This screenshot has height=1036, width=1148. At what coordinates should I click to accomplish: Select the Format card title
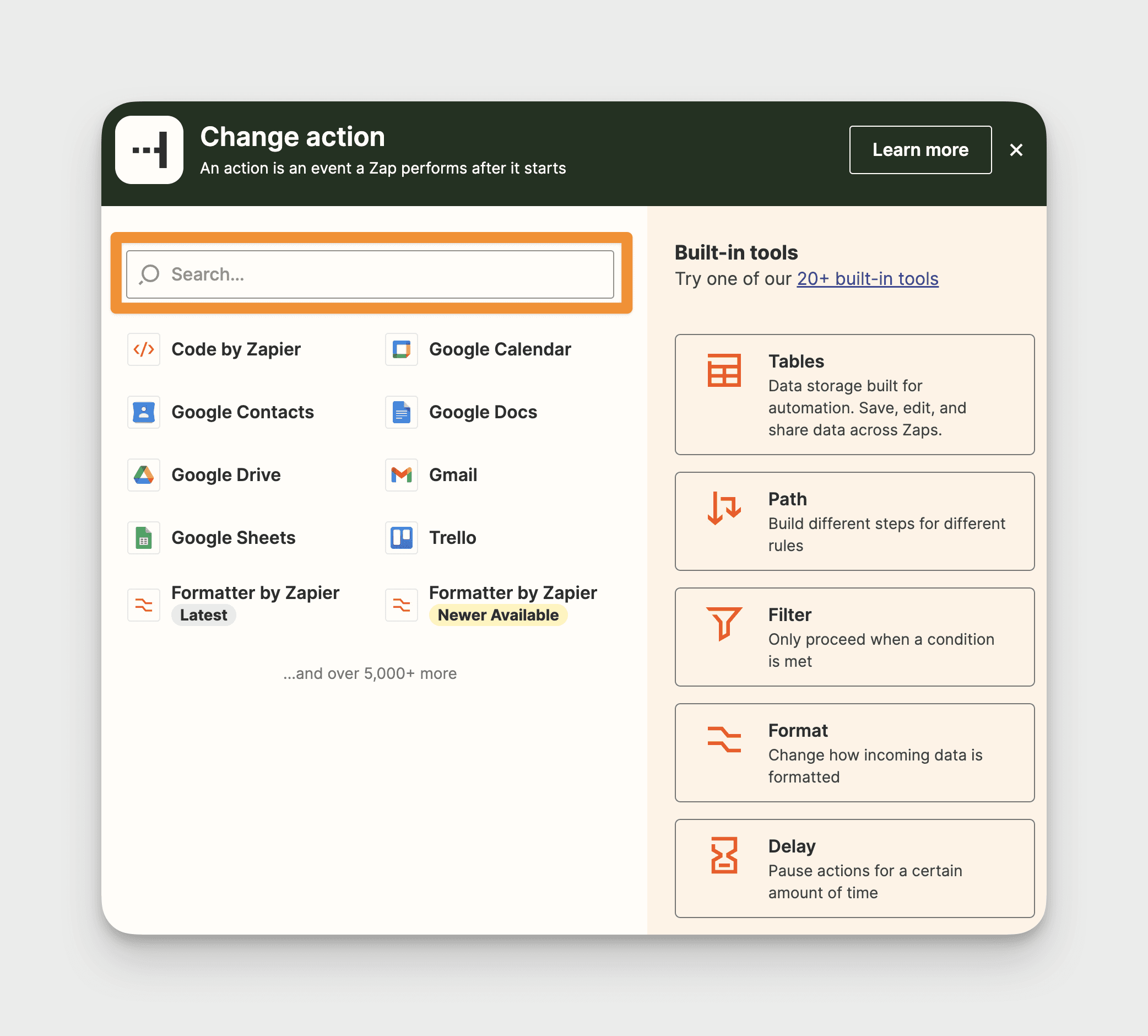pos(798,730)
